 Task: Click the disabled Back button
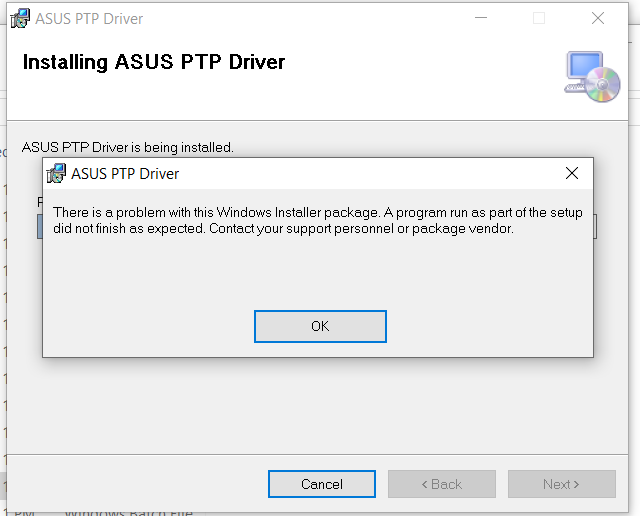coord(442,484)
